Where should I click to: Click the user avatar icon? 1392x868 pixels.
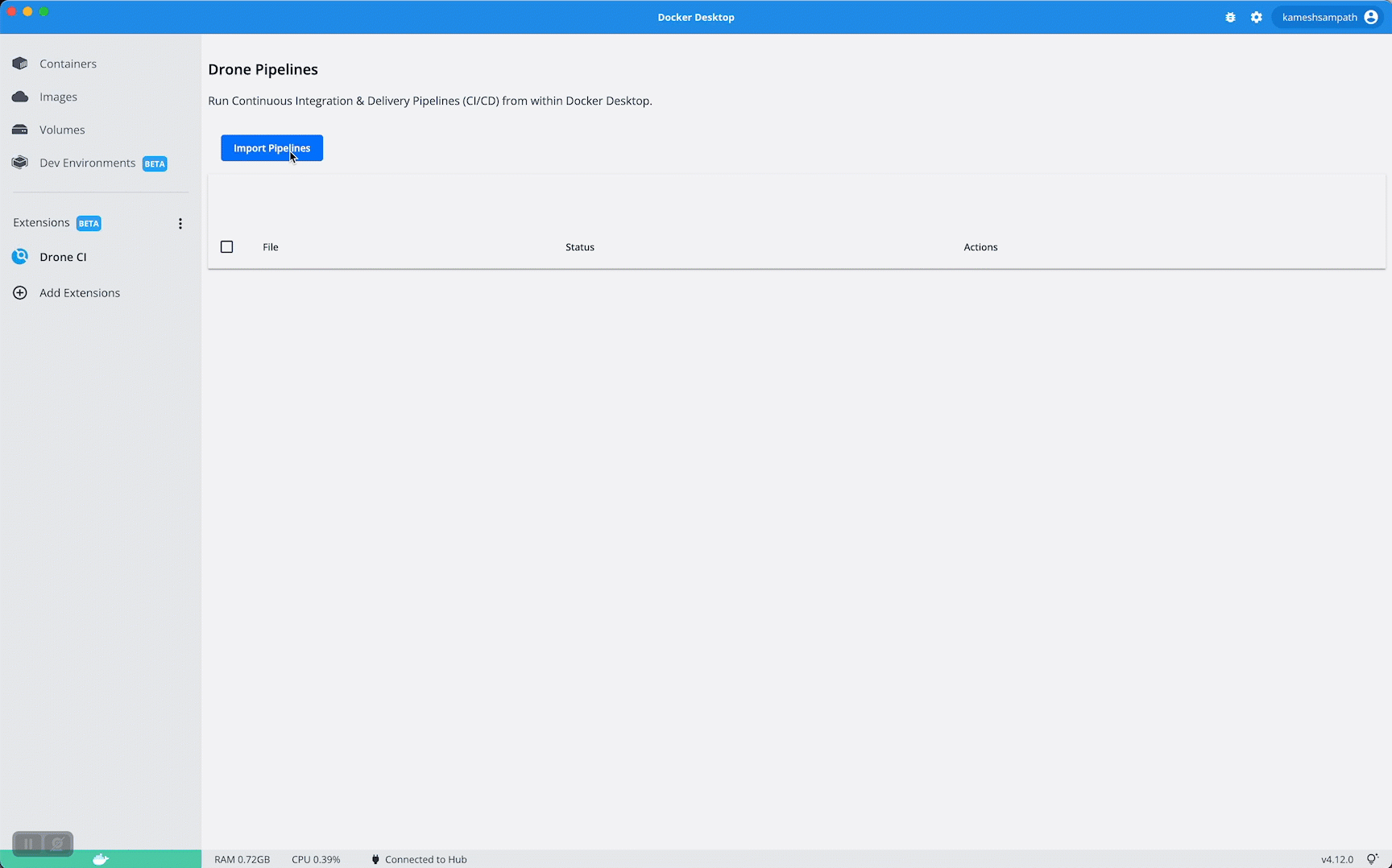coord(1371,17)
